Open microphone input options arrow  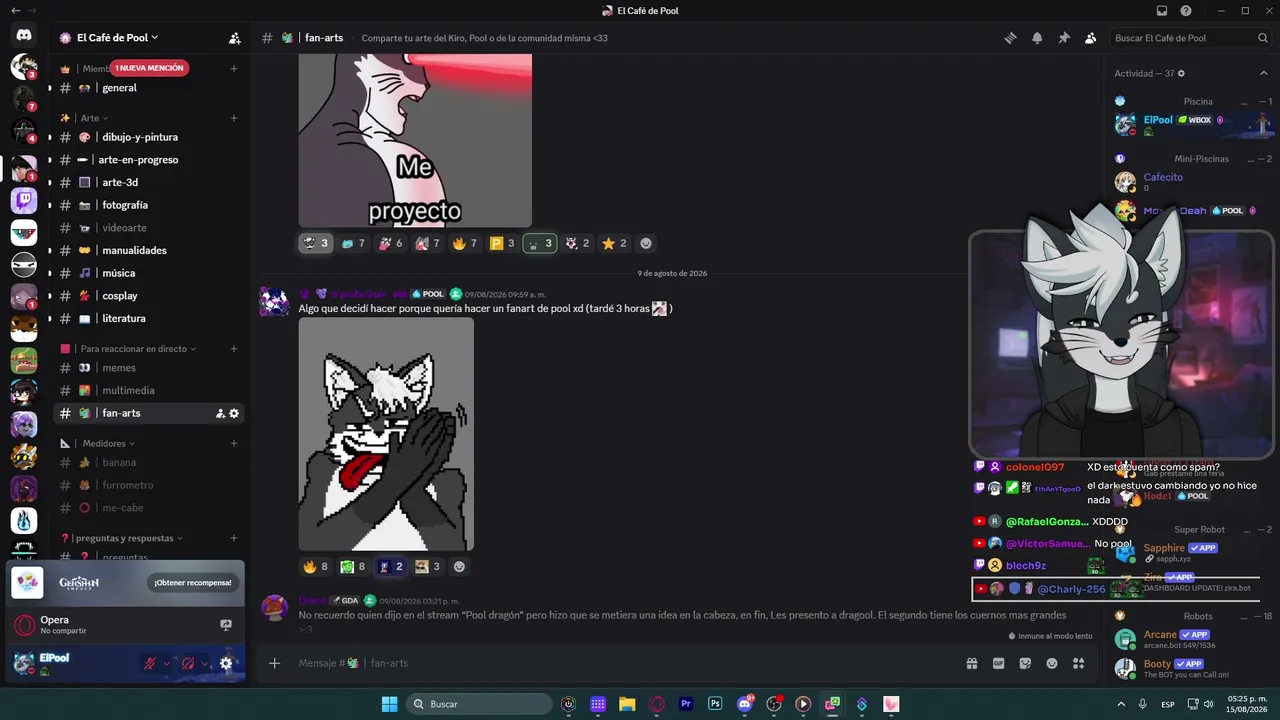tap(167, 663)
